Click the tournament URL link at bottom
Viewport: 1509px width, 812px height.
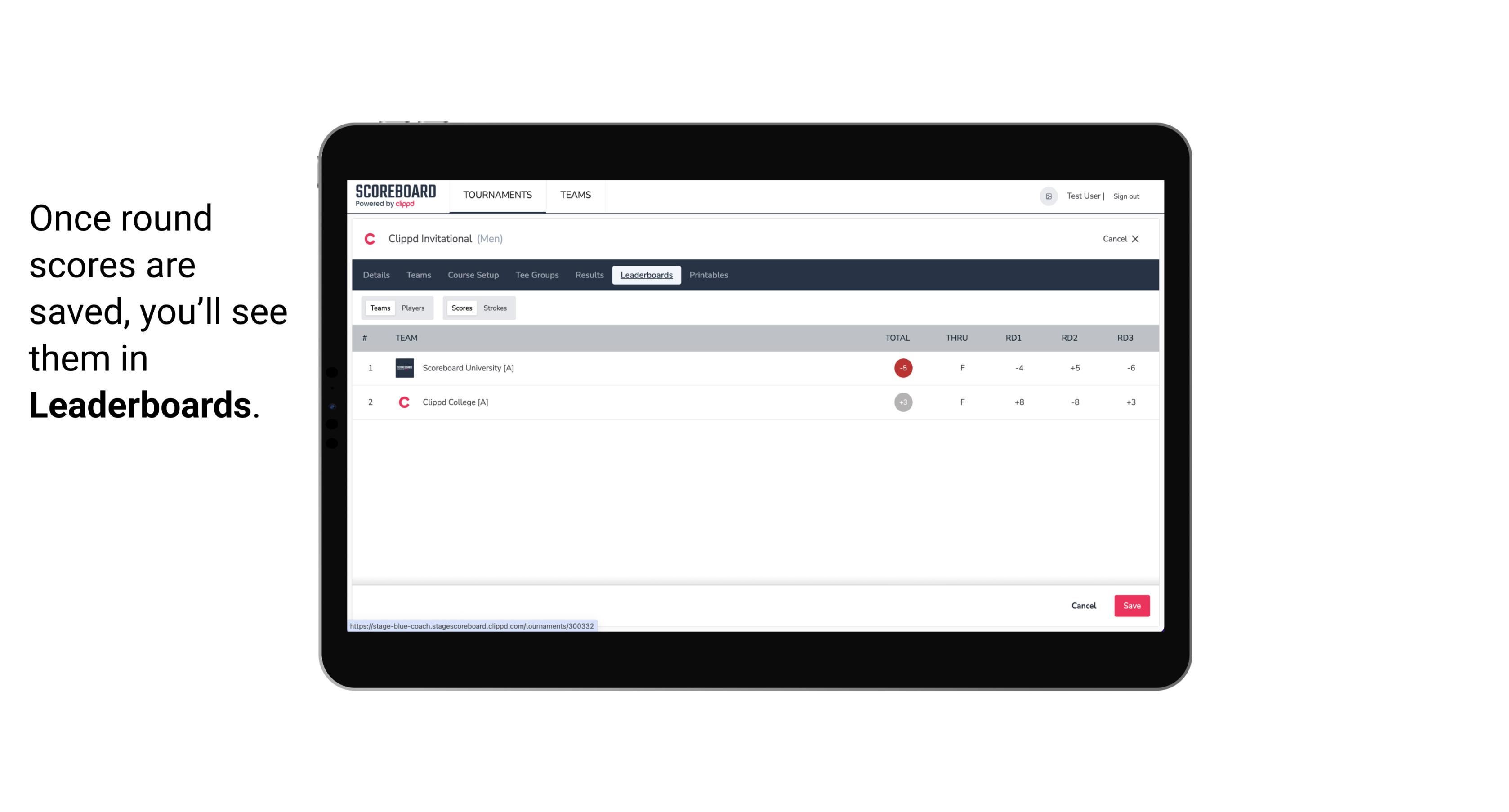coord(472,626)
